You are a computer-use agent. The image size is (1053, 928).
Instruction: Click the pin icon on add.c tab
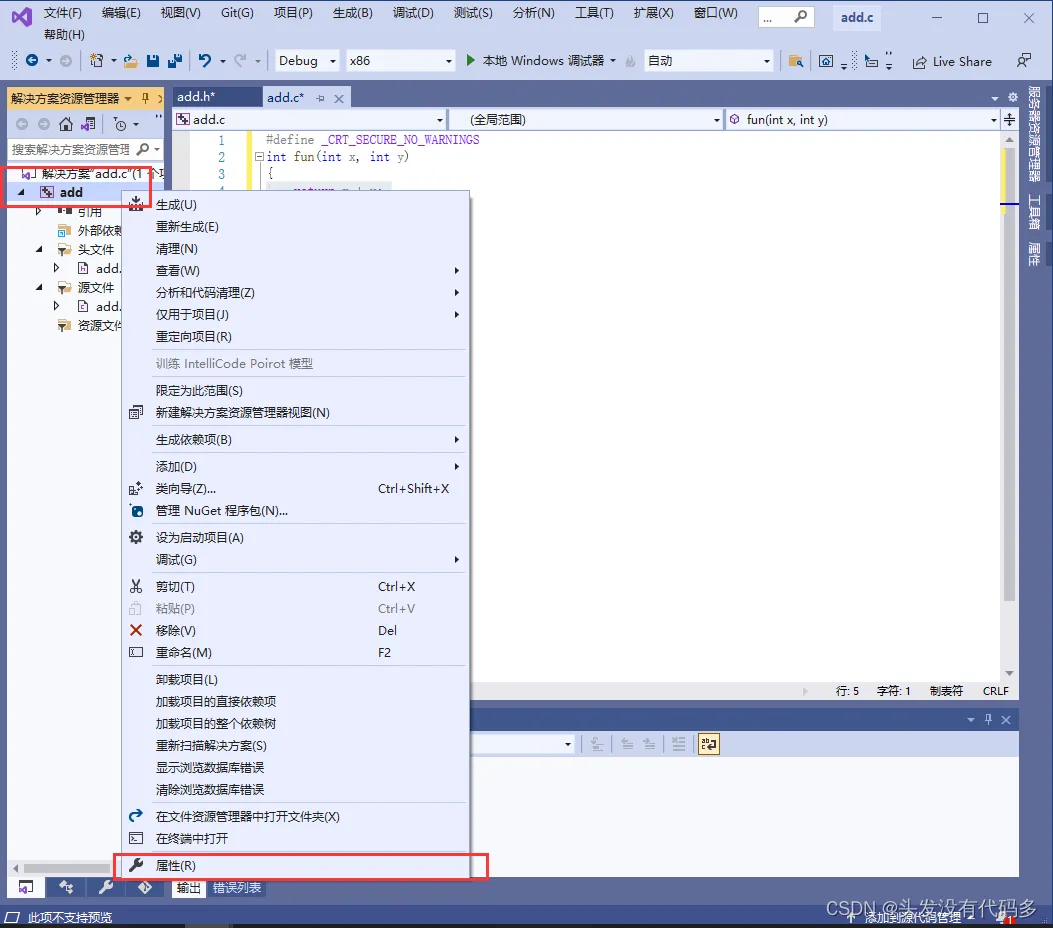[320, 99]
